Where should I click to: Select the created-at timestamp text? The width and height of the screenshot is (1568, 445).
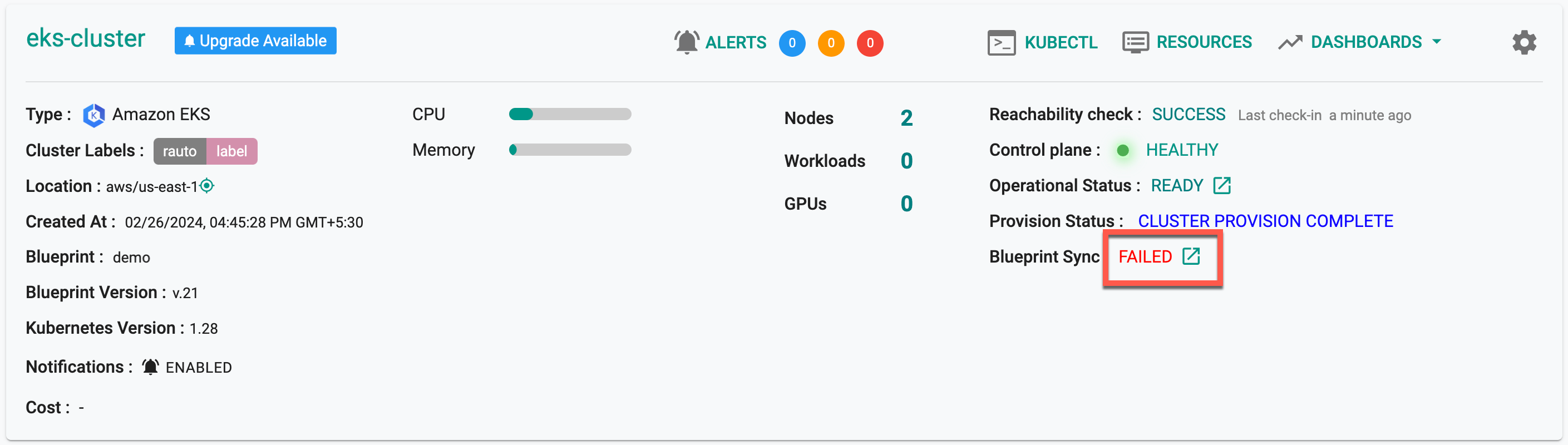coord(244,223)
